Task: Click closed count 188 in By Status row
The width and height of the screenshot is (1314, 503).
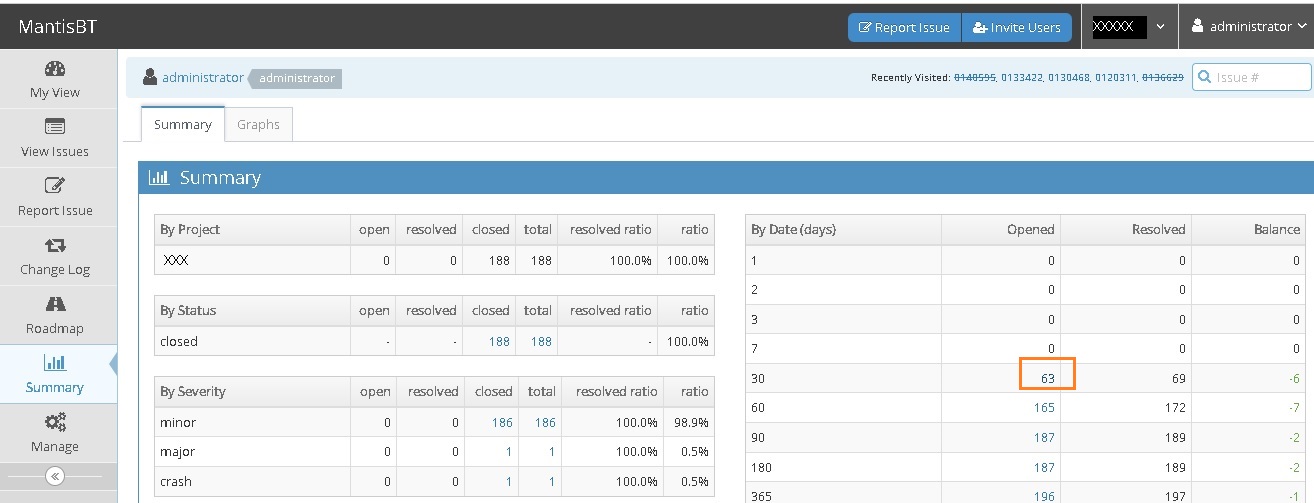Action: pyautogui.click(x=499, y=341)
